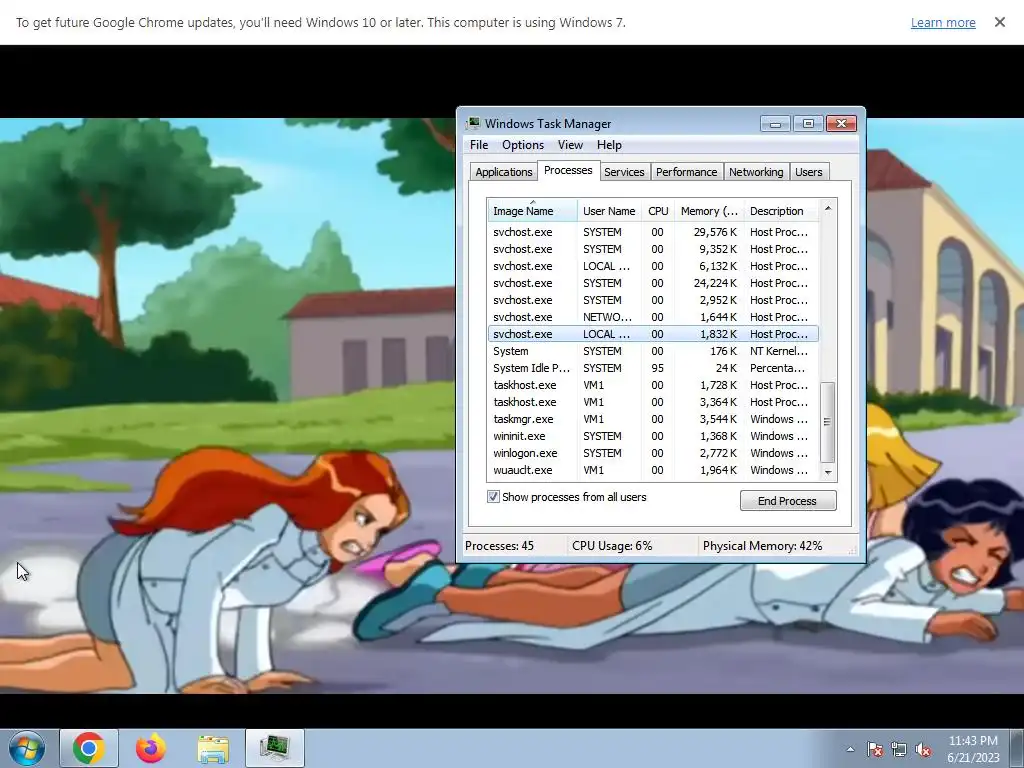Click the Task Manager title bar icon

473,123
